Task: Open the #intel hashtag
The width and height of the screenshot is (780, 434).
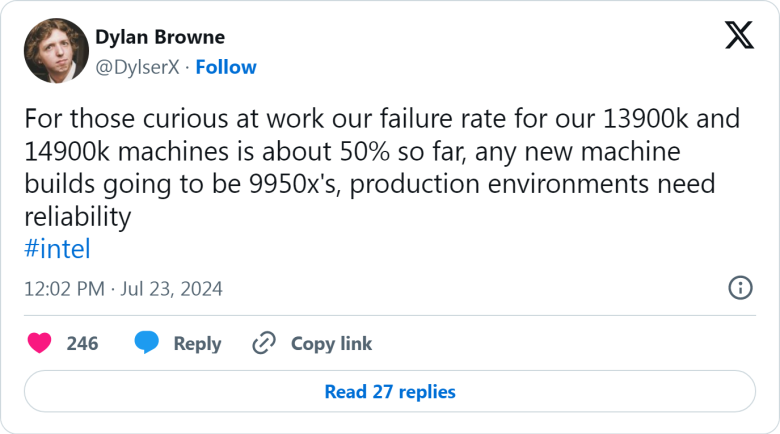Action: 58,249
